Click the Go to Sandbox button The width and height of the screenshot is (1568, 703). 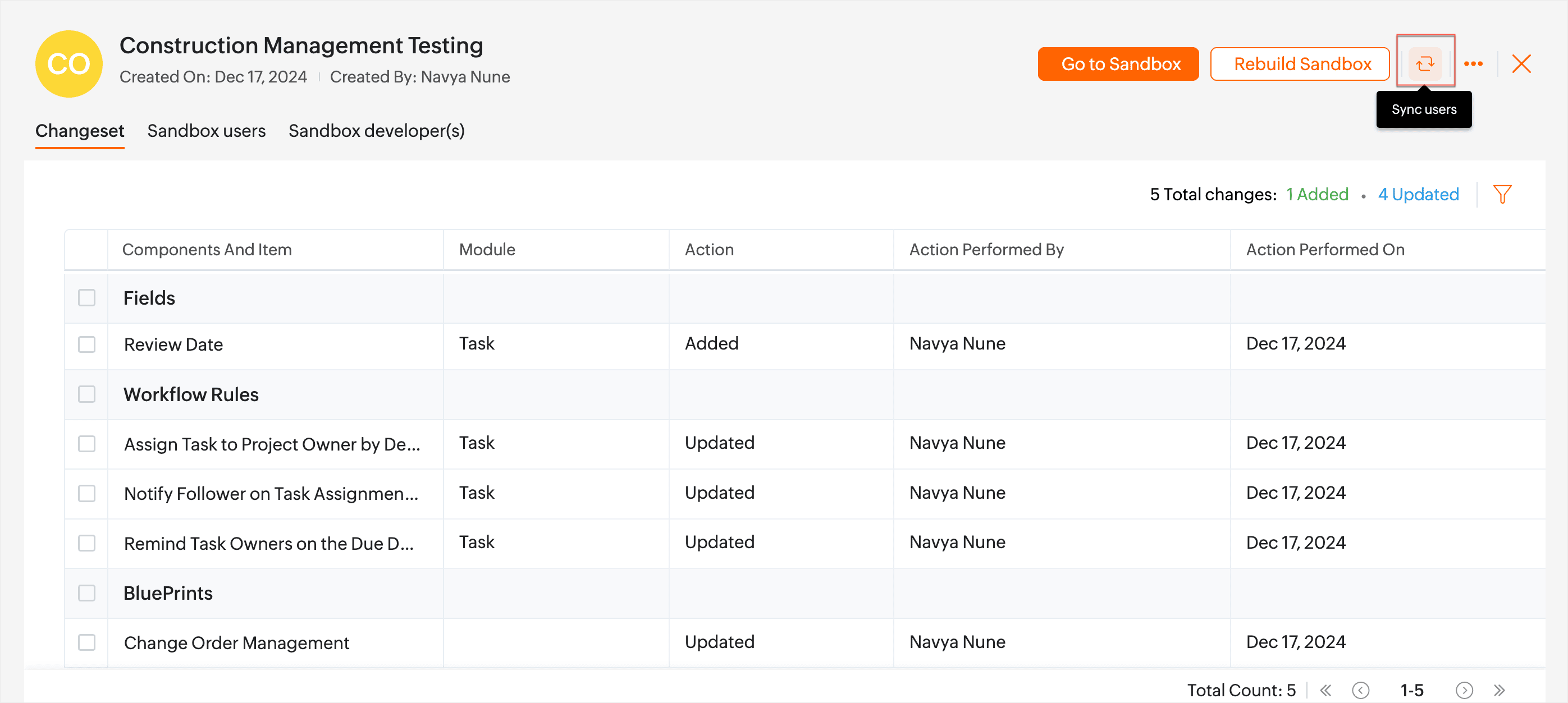(x=1118, y=63)
